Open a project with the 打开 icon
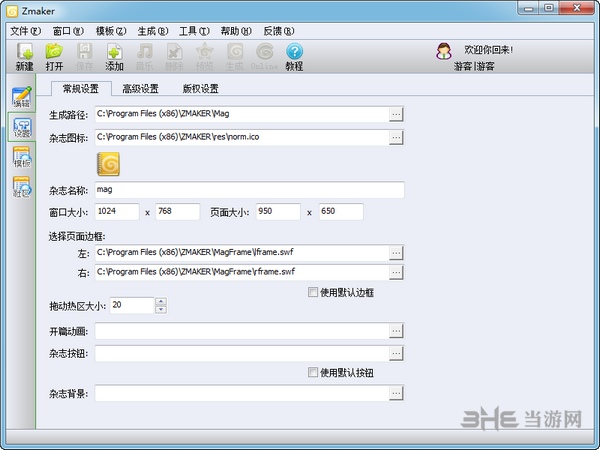Viewport: 600px width, 450px height. pos(54,57)
